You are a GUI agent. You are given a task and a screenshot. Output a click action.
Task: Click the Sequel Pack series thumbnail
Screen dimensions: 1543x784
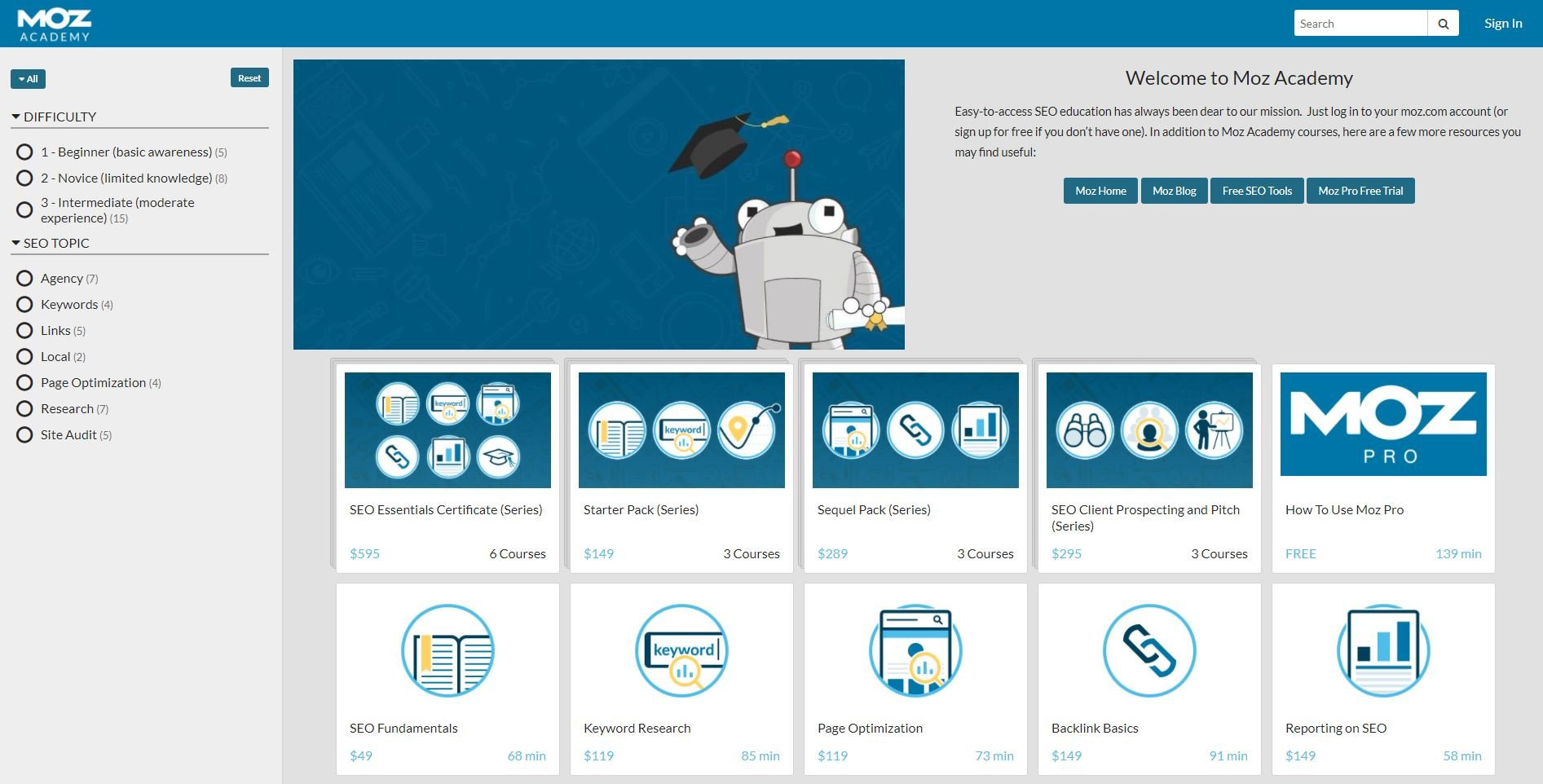pyautogui.click(x=915, y=429)
